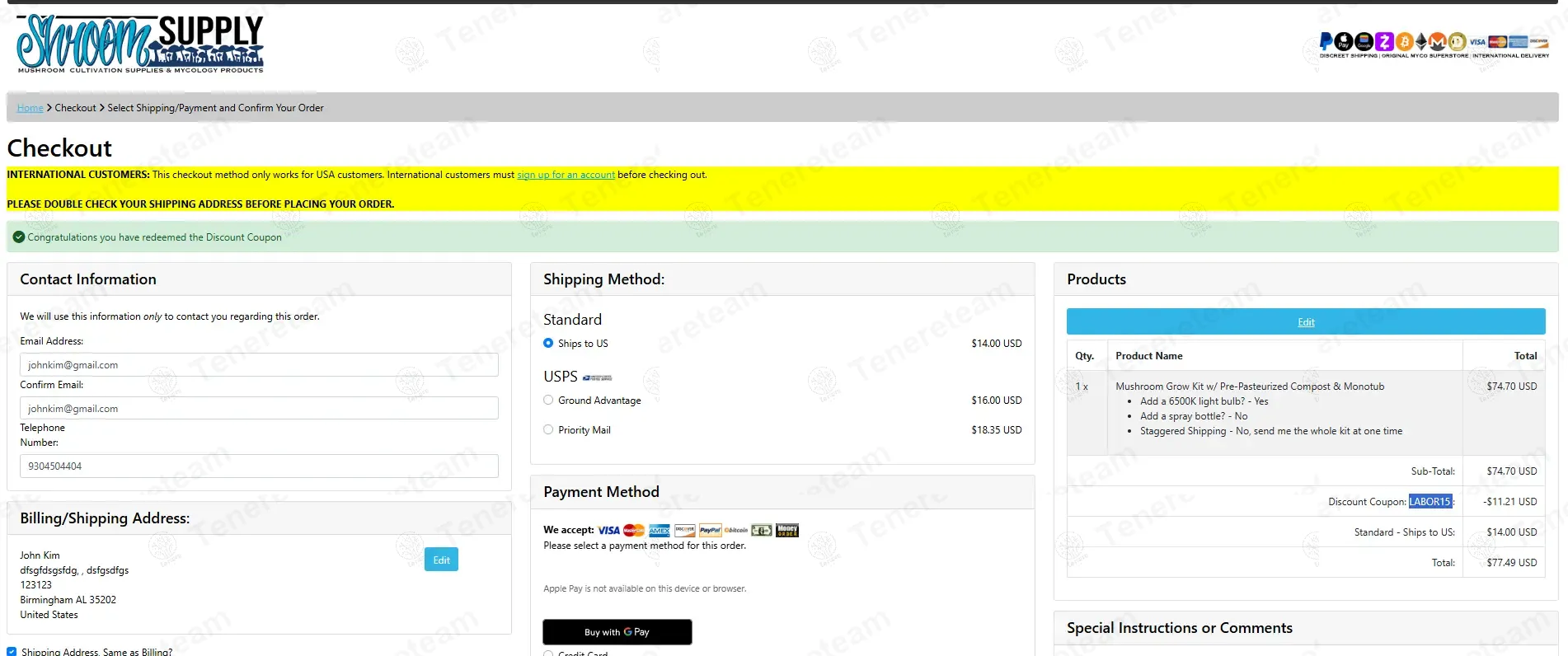
Task: Select USPS Priority Mail shipping
Action: click(x=548, y=429)
